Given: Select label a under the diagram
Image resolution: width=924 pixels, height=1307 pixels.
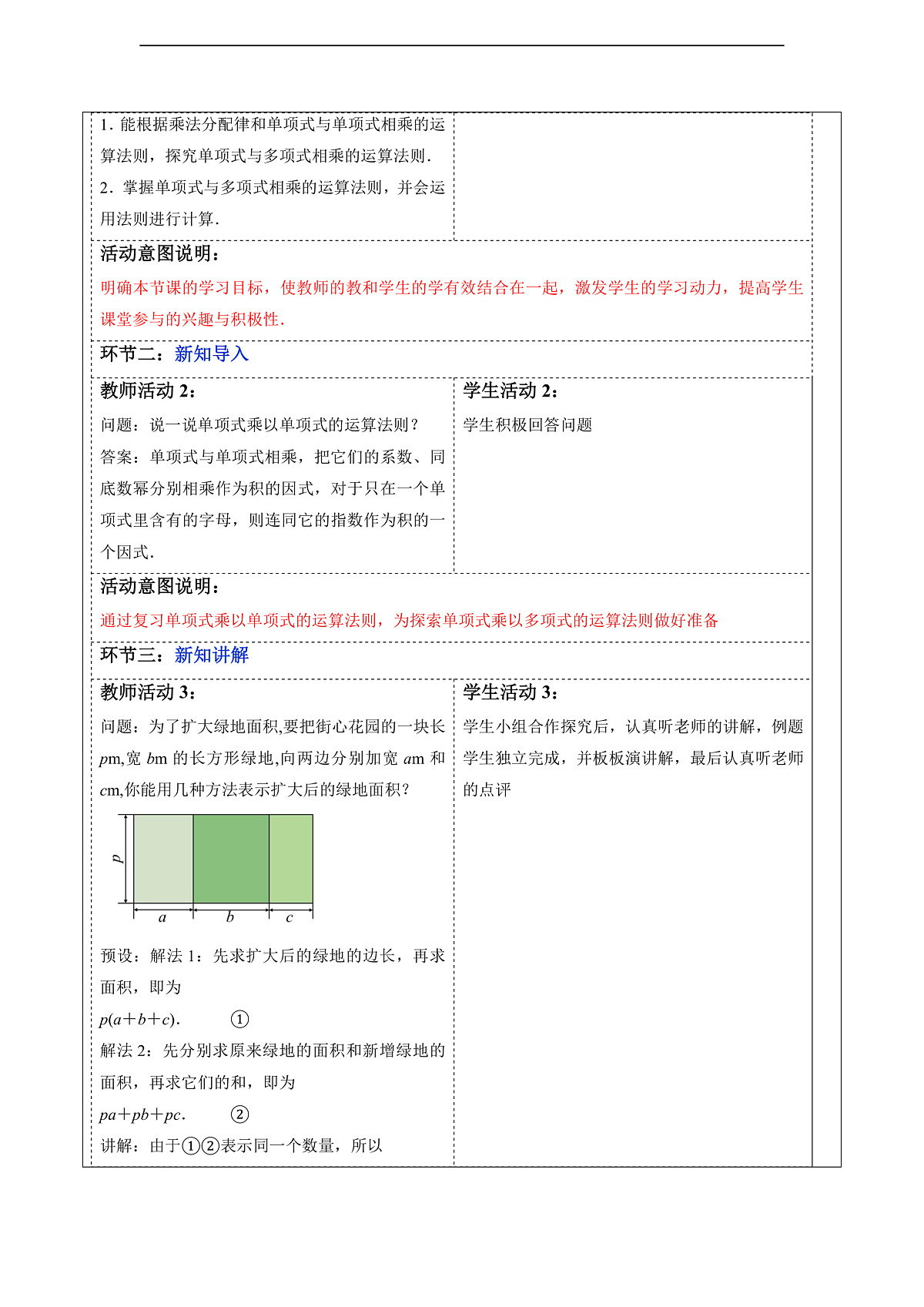Looking at the screenshot, I should (x=162, y=917).
